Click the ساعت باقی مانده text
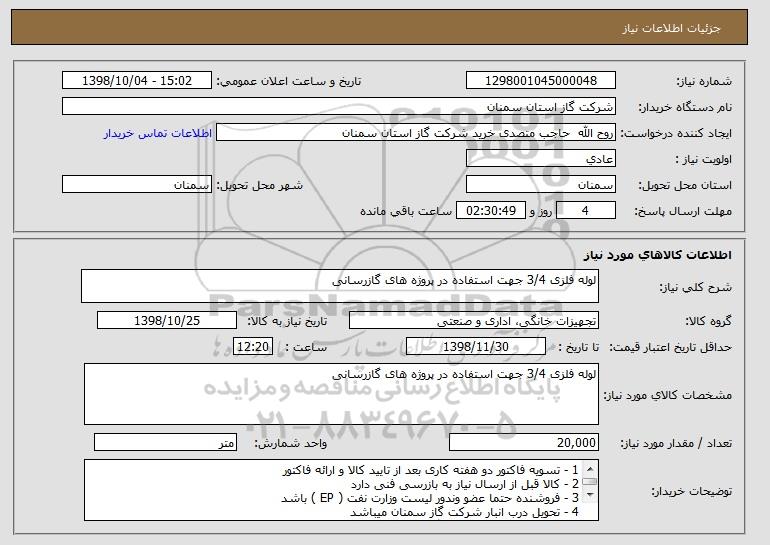The width and height of the screenshot is (770, 545). [x=406, y=211]
